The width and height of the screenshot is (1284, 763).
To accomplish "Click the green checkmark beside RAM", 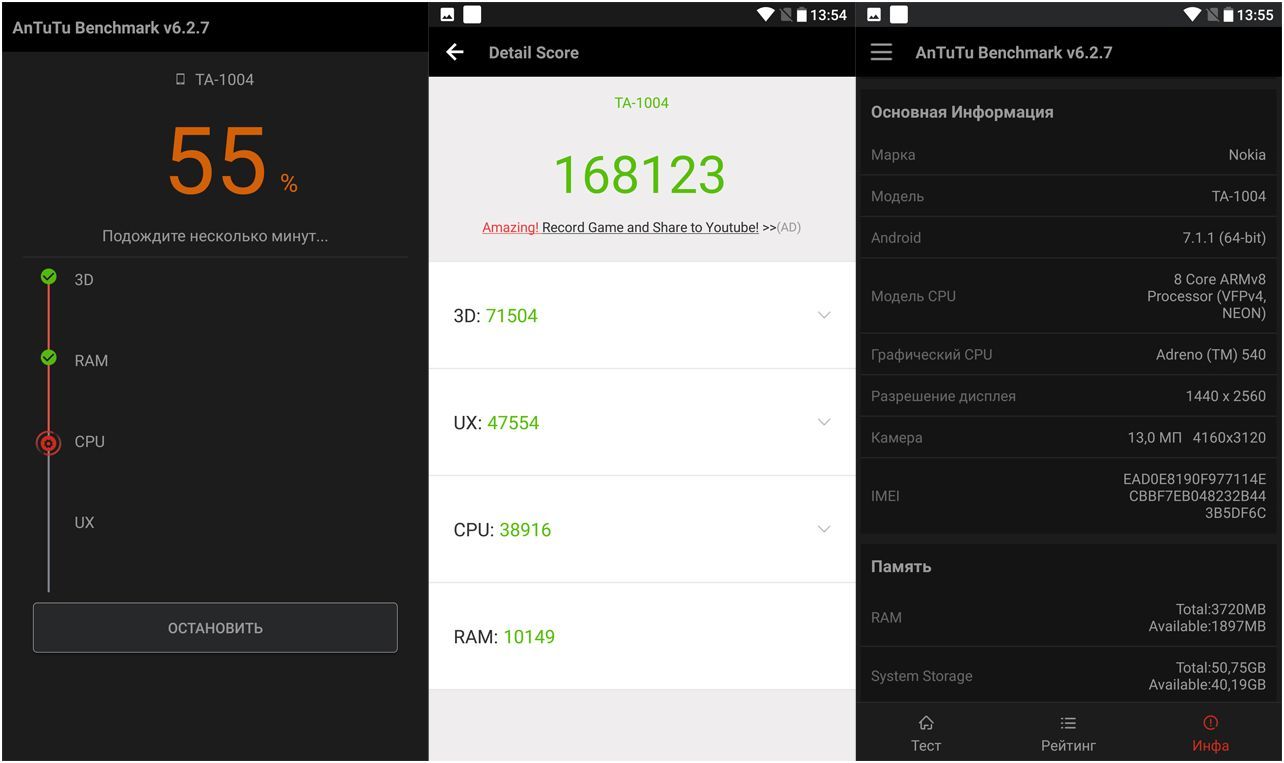I will click(48, 357).
